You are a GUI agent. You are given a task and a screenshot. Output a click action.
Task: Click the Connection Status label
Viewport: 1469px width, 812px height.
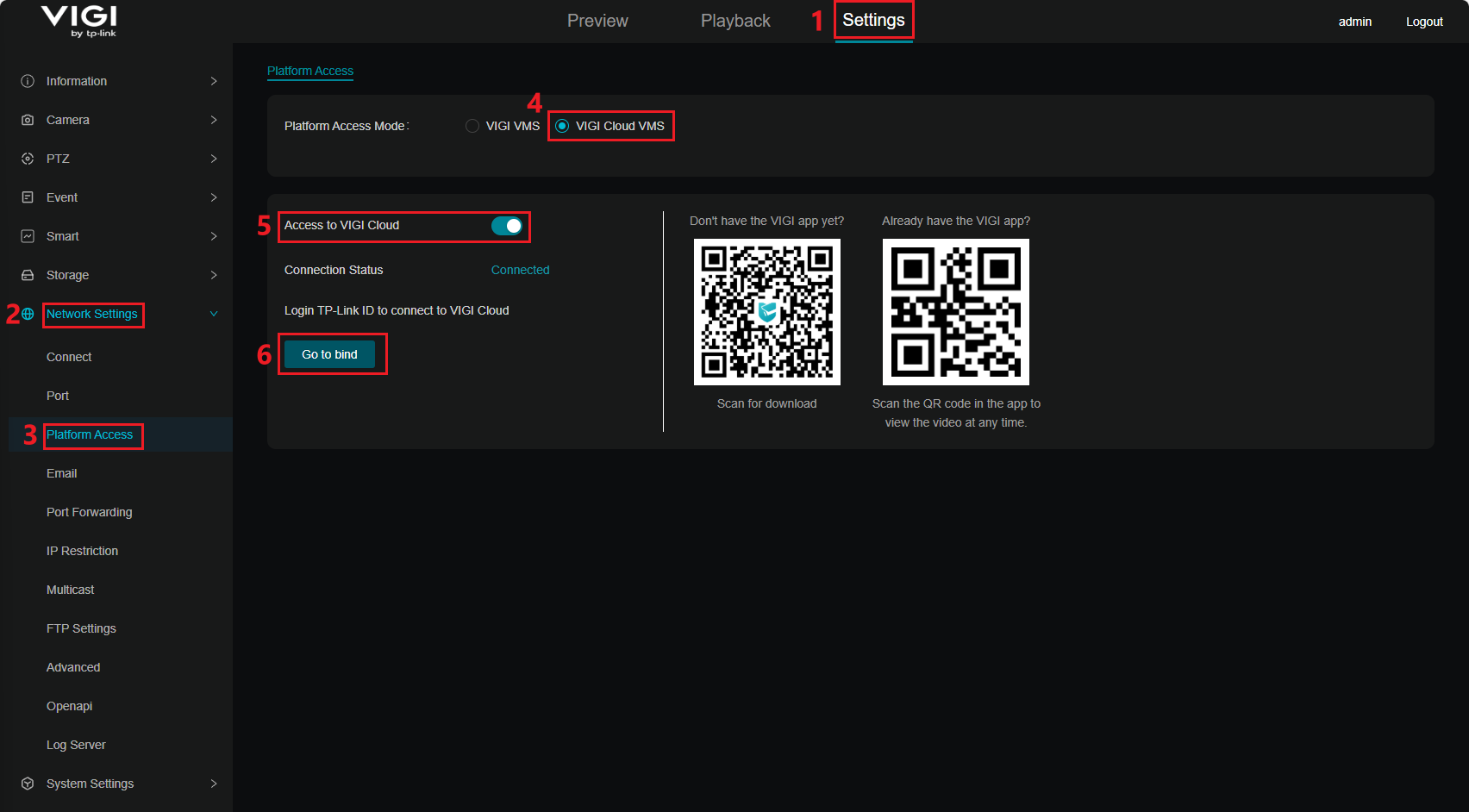point(334,270)
